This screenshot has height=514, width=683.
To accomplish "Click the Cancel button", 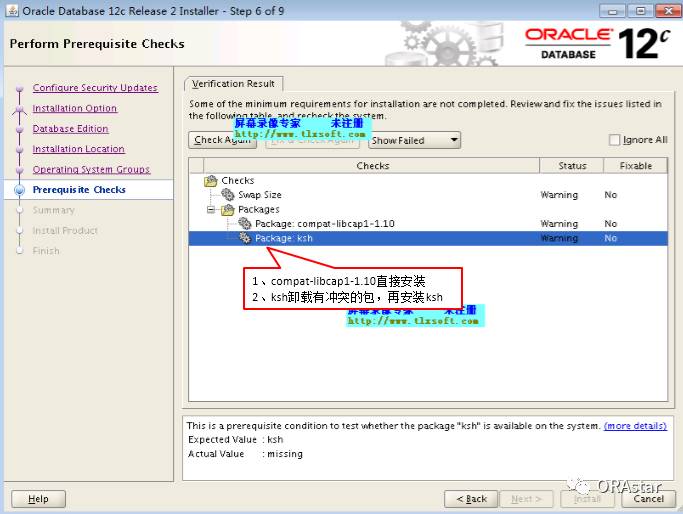I will point(649,499).
